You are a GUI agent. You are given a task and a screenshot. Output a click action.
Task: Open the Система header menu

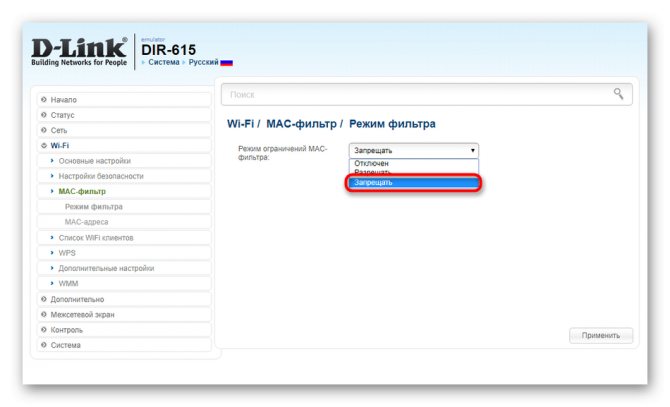point(164,62)
